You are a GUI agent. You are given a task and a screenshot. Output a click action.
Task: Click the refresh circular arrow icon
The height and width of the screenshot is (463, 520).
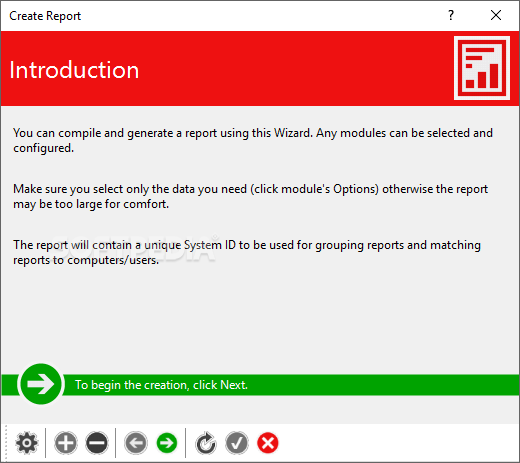[x=206, y=443]
